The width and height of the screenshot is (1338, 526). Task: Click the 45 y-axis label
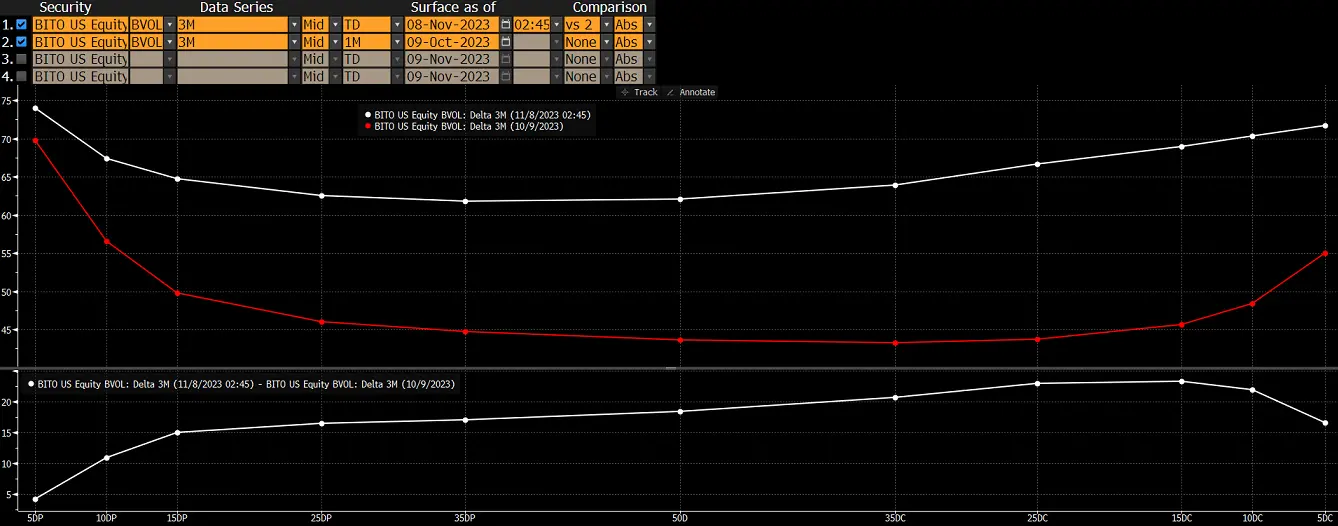pyautogui.click(x=7, y=331)
